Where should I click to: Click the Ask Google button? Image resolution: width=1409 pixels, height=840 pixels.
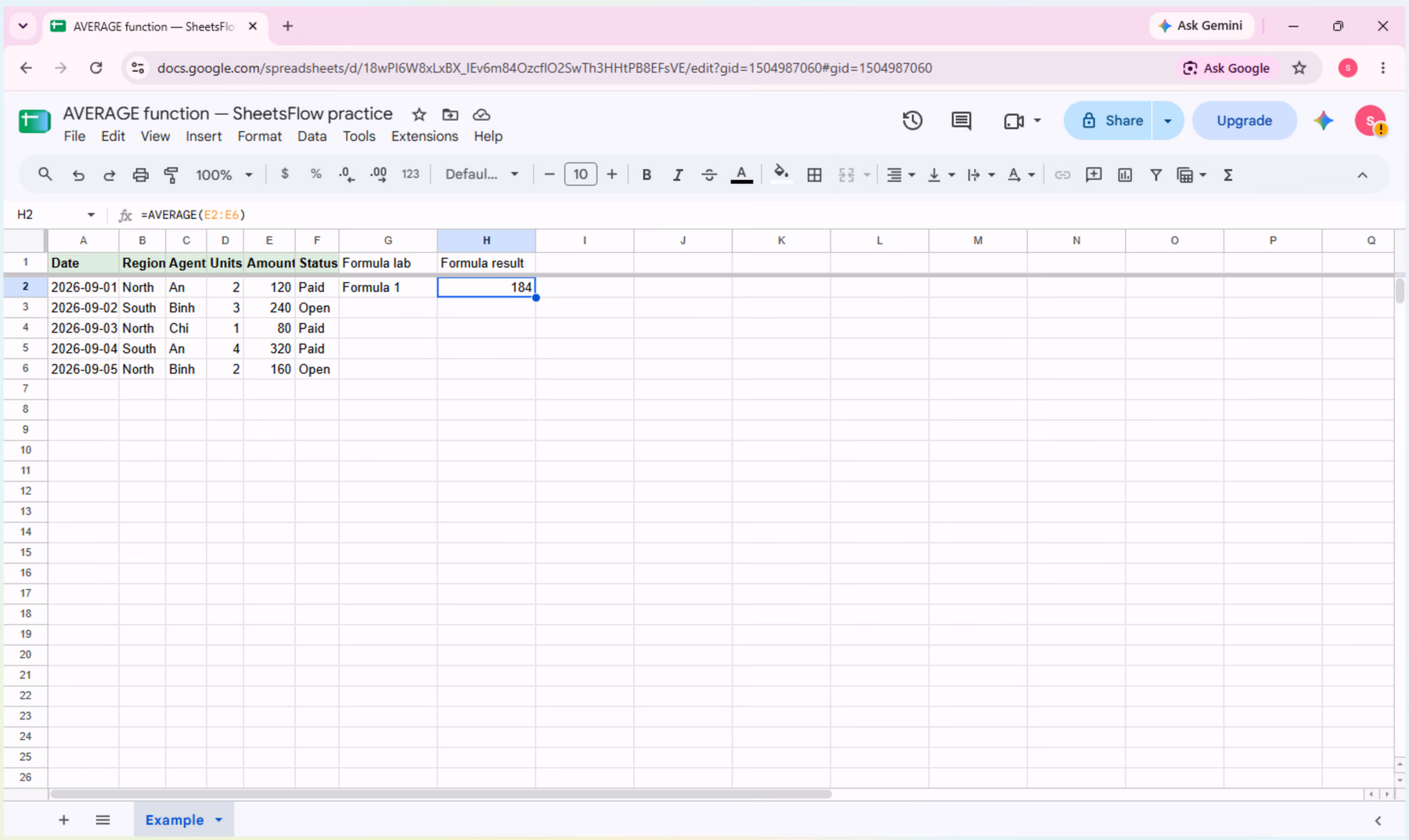pyautogui.click(x=1227, y=68)
